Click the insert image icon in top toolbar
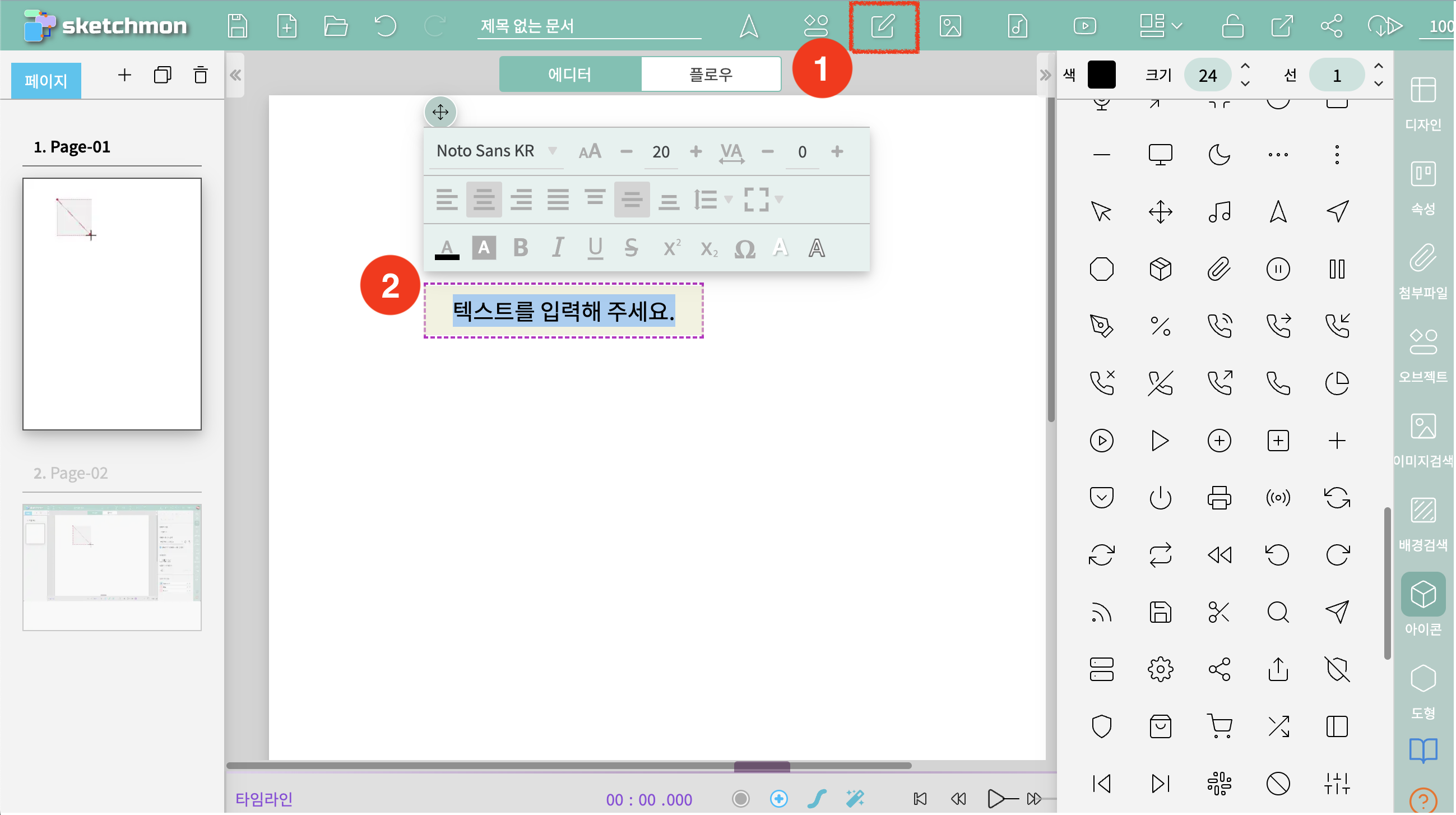The height and width of the screenshot is (815, 1456). coord(950,26)
